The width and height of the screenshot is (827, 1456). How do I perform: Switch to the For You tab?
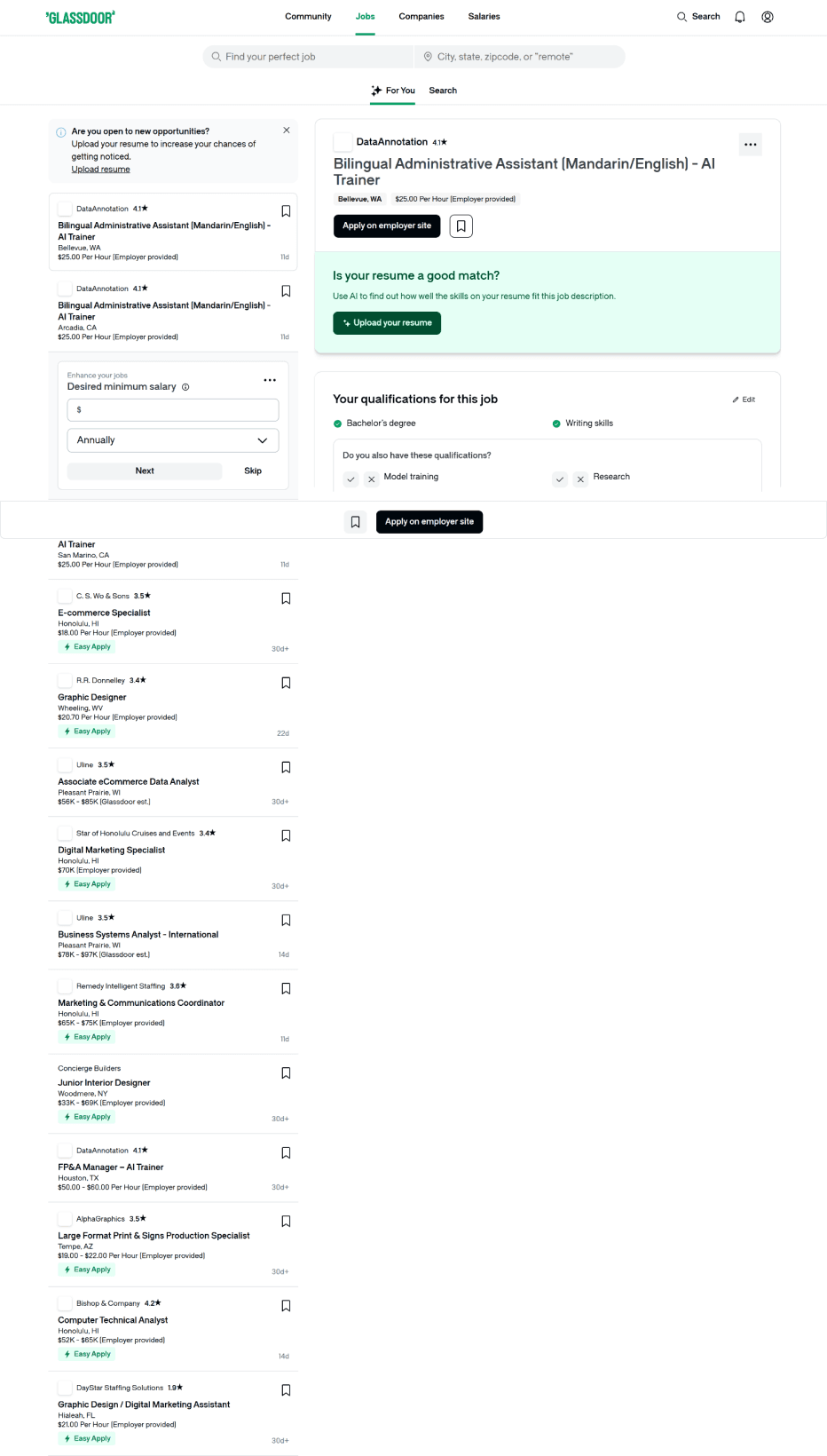[x=393, y=91]
